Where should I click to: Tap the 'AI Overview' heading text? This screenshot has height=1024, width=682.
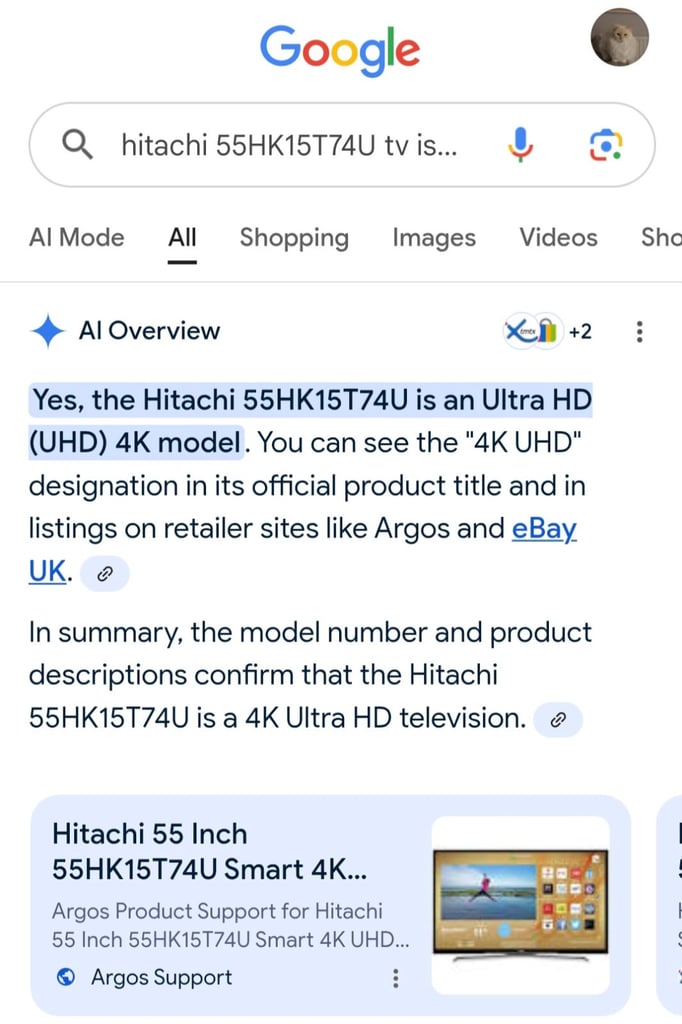click(149, 331)
